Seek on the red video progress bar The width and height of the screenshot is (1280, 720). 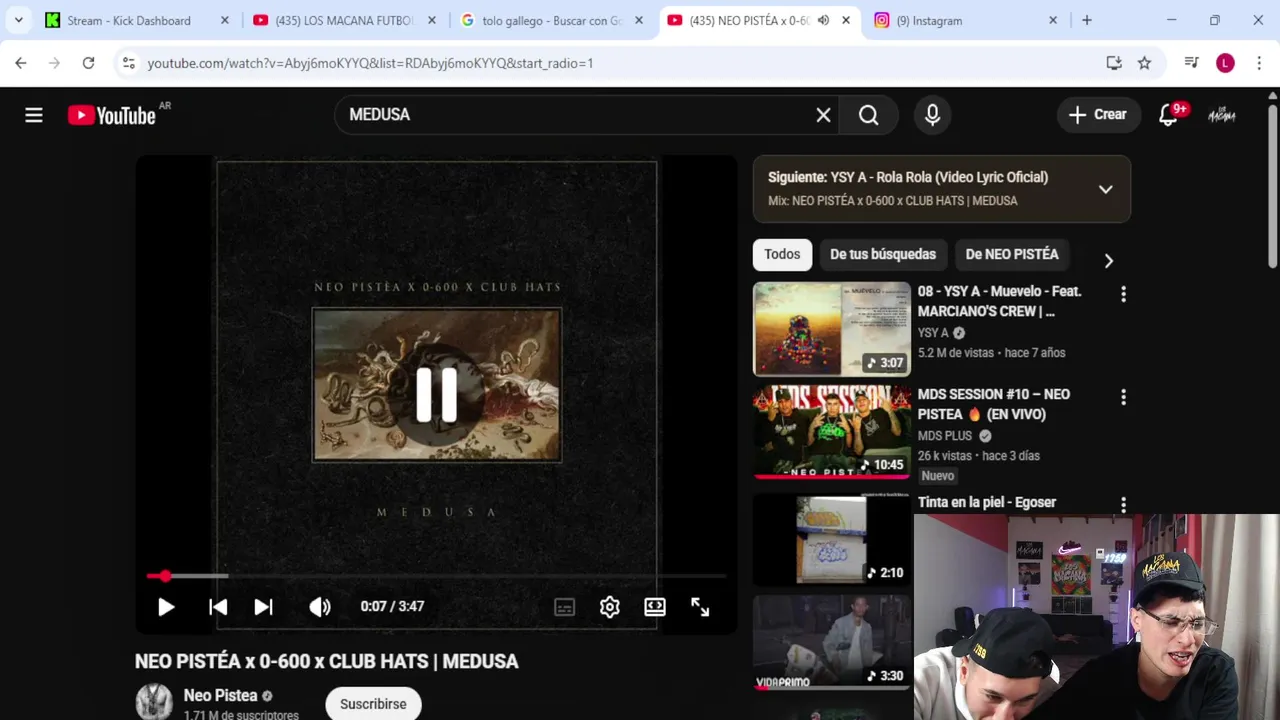[x=436, y=576]
